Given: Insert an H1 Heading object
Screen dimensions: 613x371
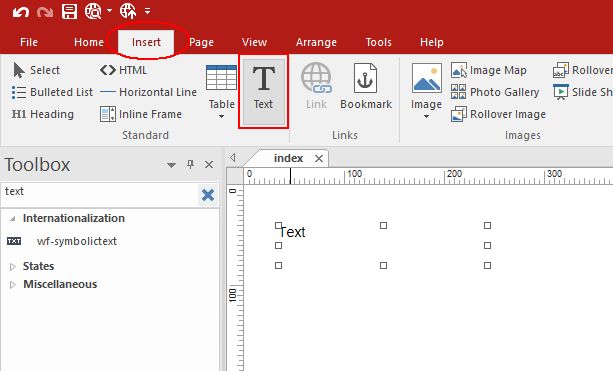Looking at the screenshot, I should (x=43, y=114).
